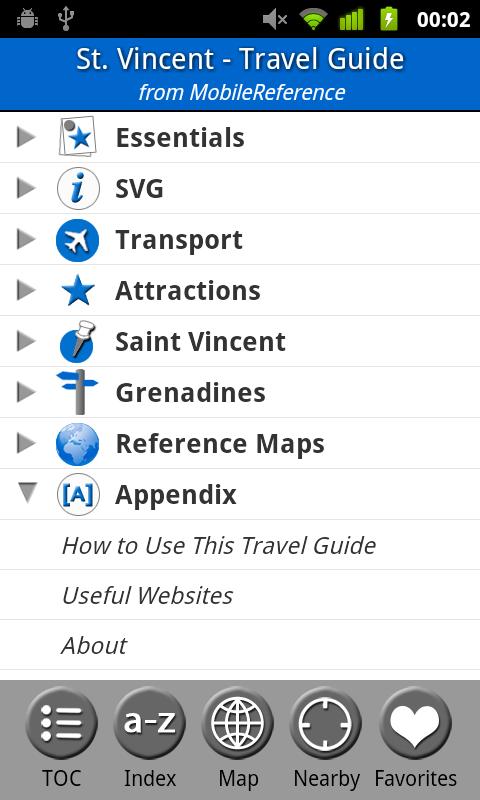Viewport: 480px width, 800px height.
Task: Open the a-z Index icon
Action: pos(149,723)
